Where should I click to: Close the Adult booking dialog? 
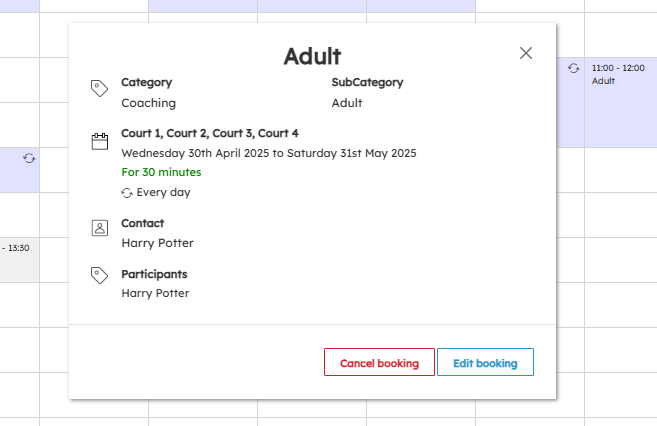[x=526, y=53]
